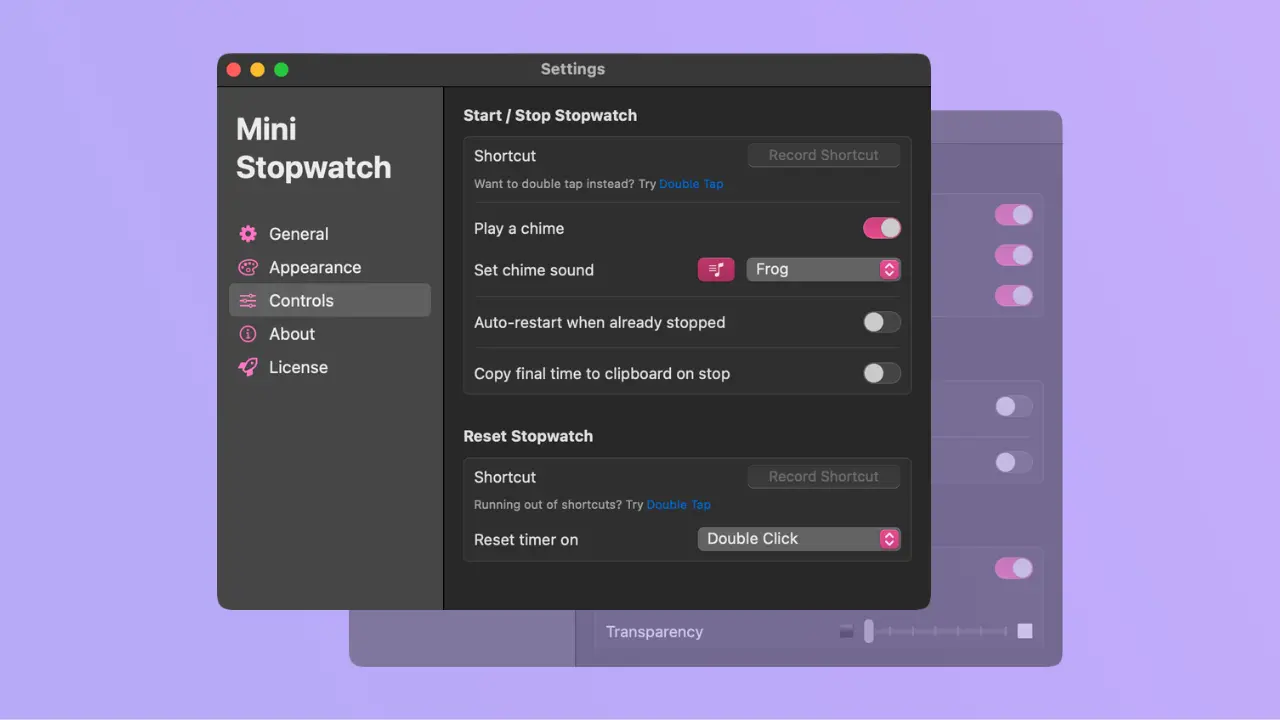Select the Appearance palette icon

pos(248,267)
